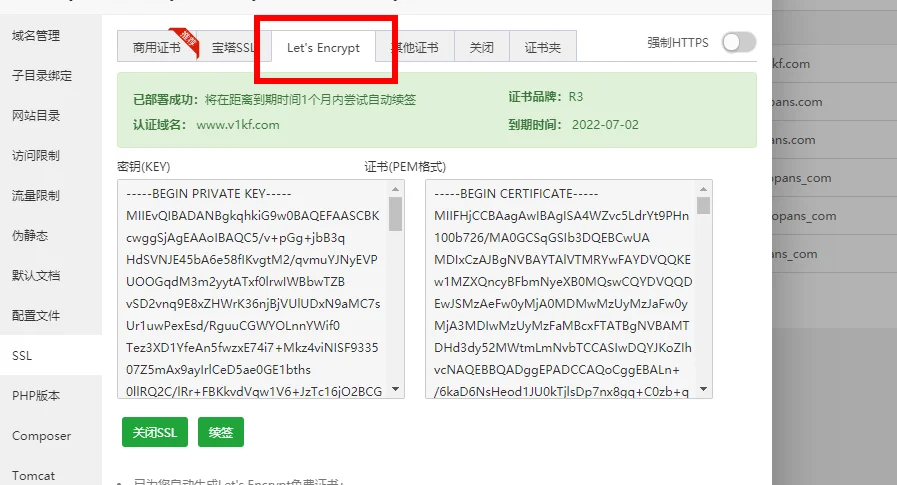The height and width of the screenshot is (485, 897).
Task: Click the KEY box scroll-down arrow
Action: pos(395,389)
